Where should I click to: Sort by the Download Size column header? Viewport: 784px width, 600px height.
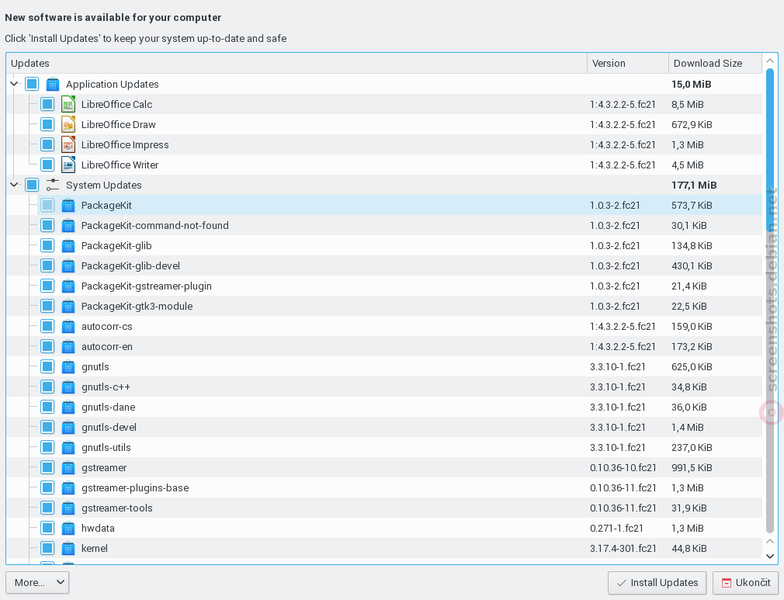(715, 64)
